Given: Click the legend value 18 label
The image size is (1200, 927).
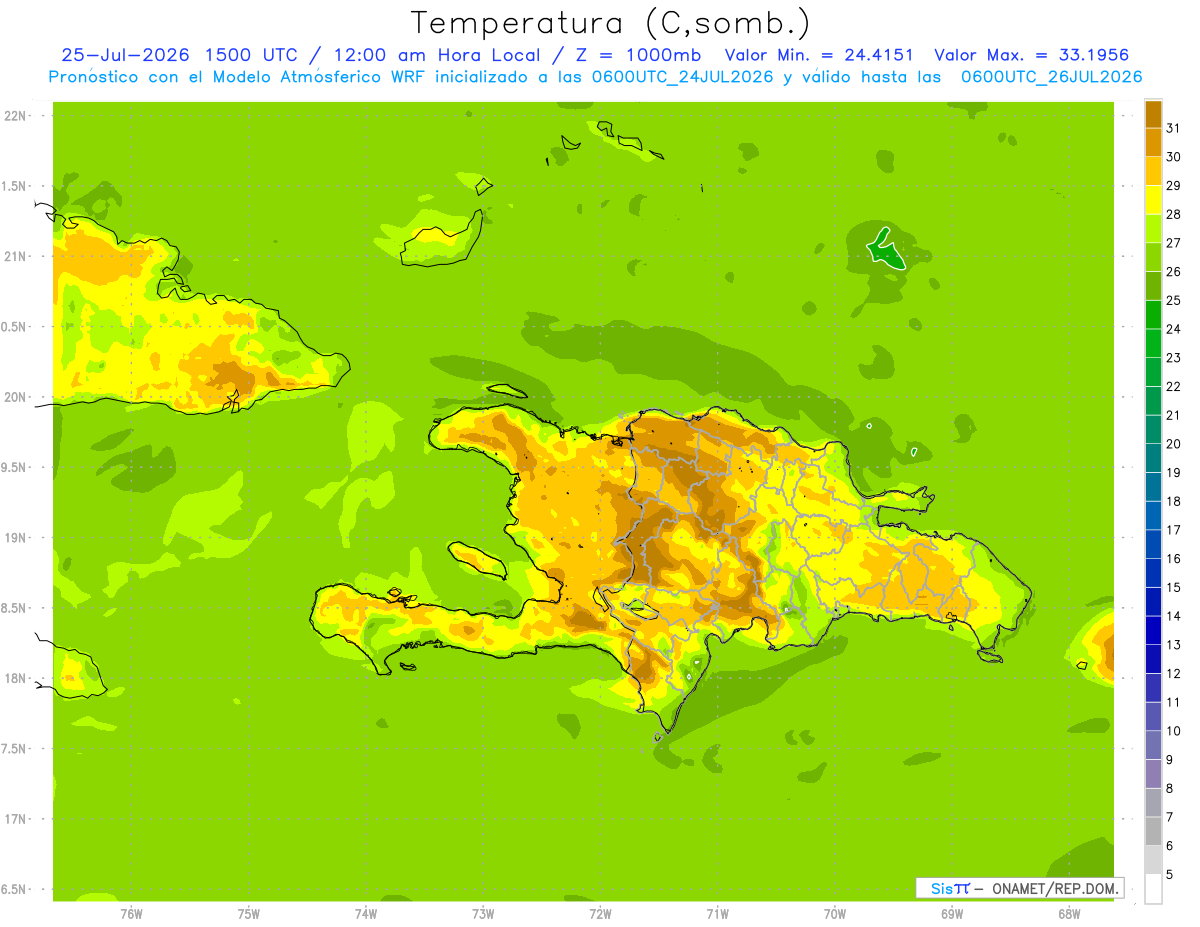Looking at the screenshot, I should click(x=1174, y=501).
